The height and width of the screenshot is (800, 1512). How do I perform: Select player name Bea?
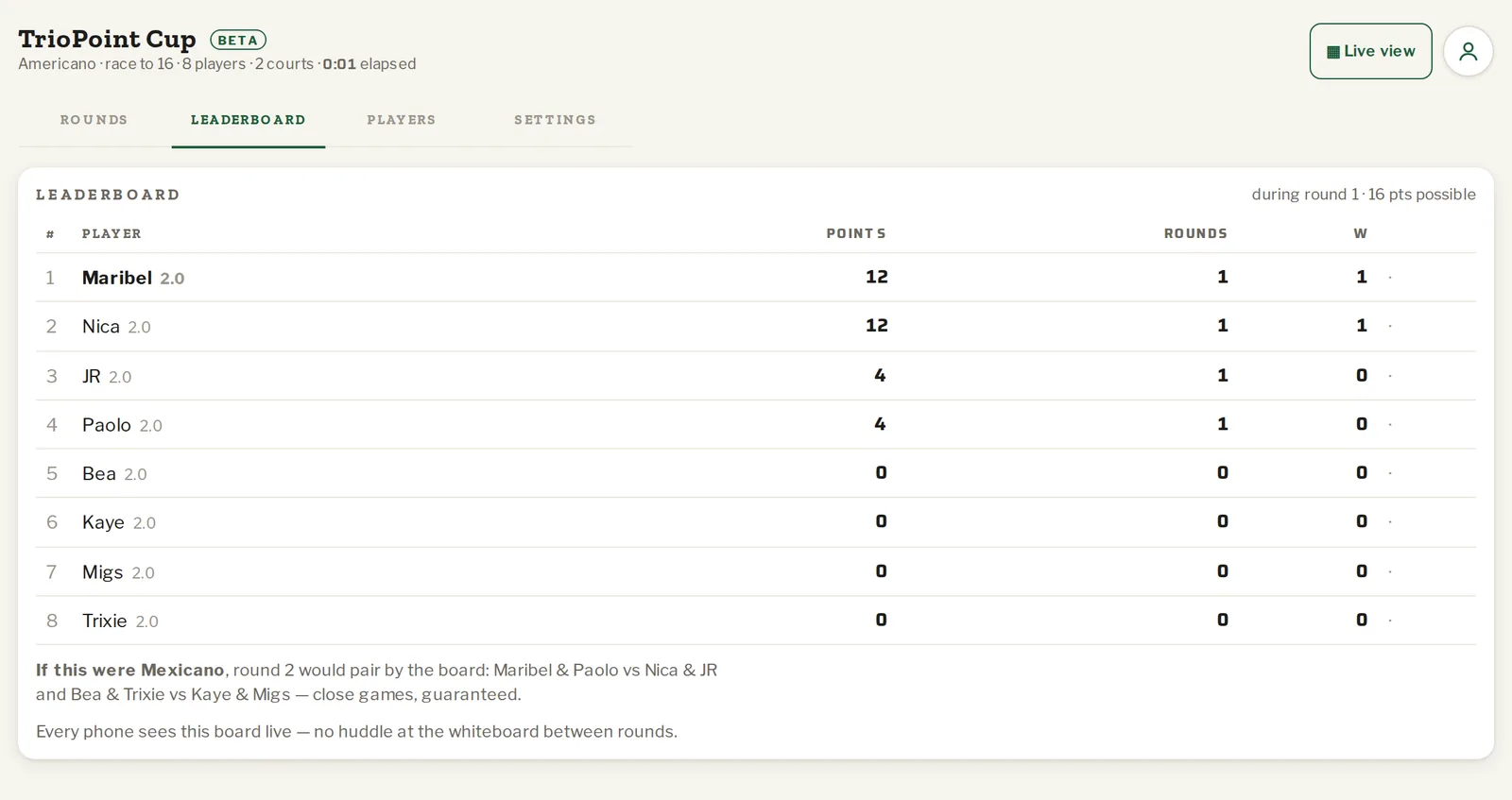coord(99,474)
